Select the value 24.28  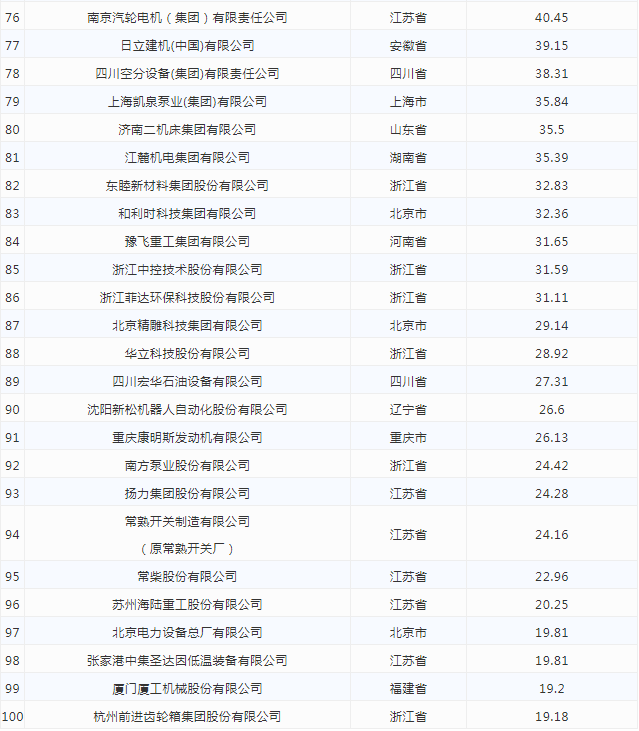(551, 493)
